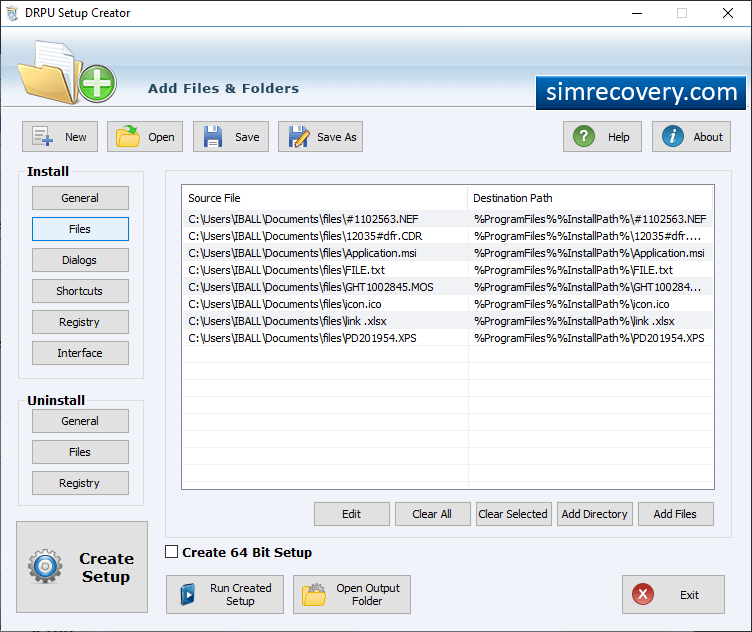The height and width of the screenshot is (632, 752).
Task: Select the icon.ico source file row
Action: click(x=325, y=304)
